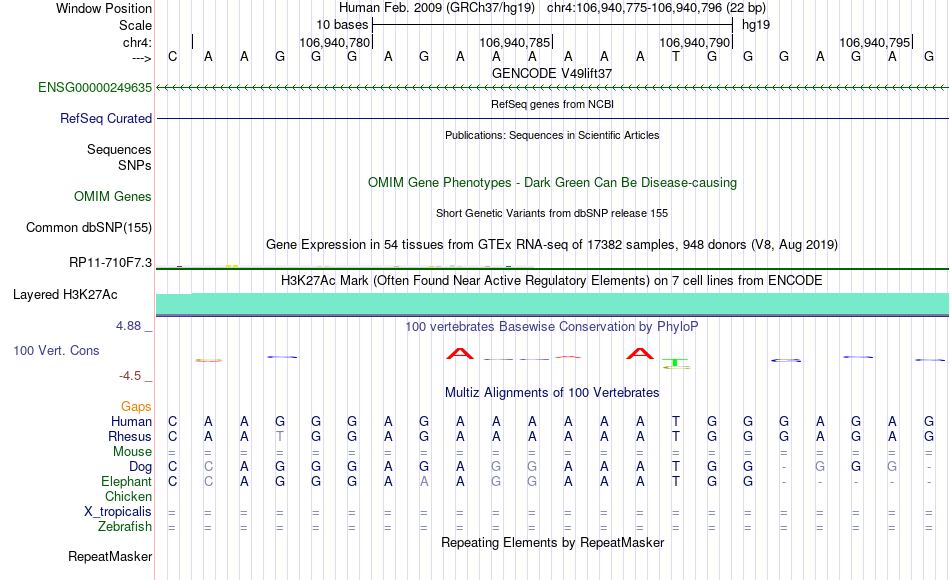The height and width of the screenshot is (580, 950).
Task: Click the Common dbSNP(155) side label
Action: point(88,227)
